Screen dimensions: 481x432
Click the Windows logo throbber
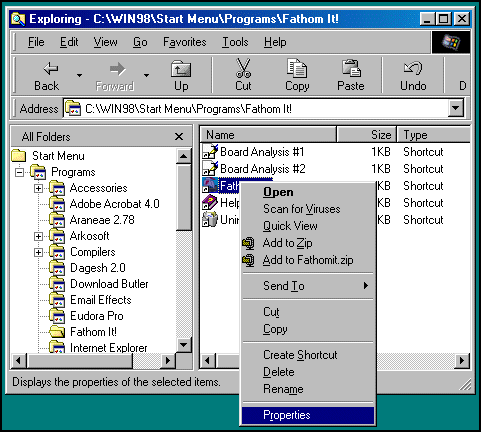tap(451, 42)
